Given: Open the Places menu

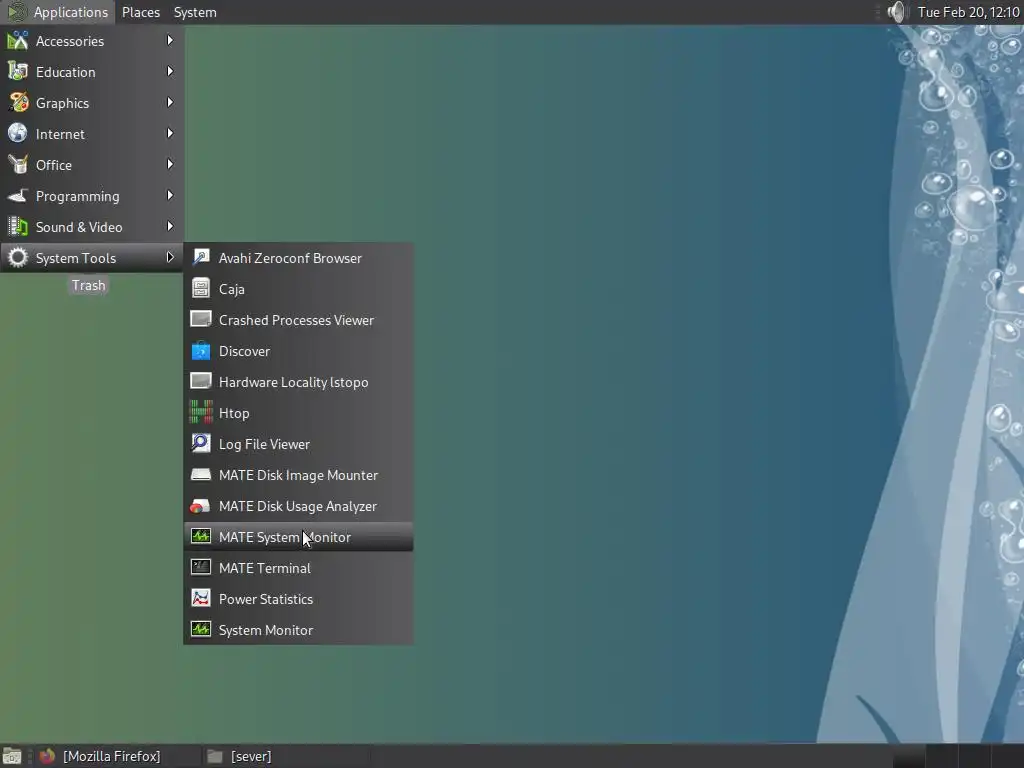Looking at the screenshot, I should [x=140, y=12].
